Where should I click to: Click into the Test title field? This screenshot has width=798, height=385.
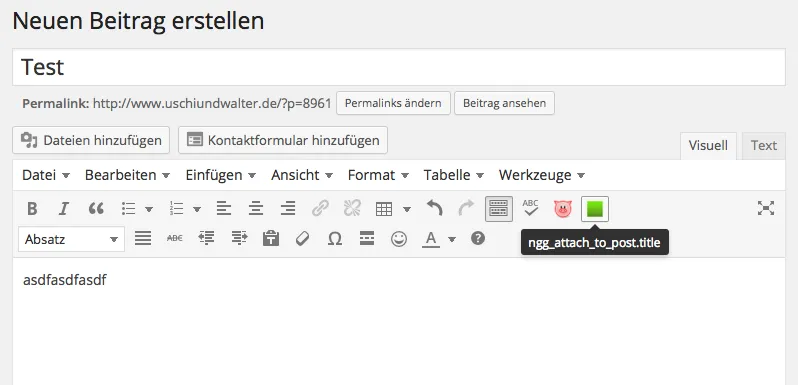point(399,67)
